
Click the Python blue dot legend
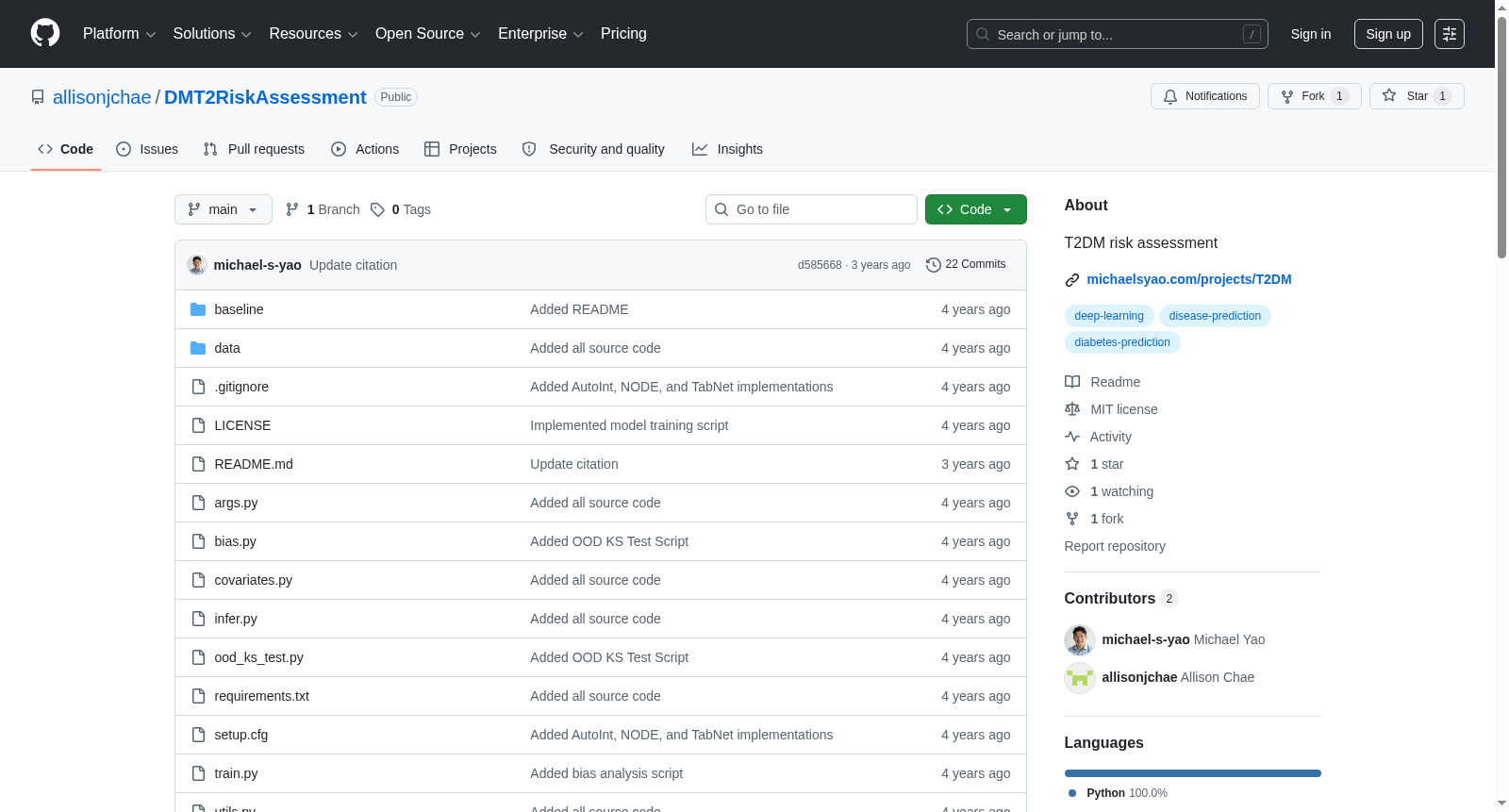click(1072, 793)
